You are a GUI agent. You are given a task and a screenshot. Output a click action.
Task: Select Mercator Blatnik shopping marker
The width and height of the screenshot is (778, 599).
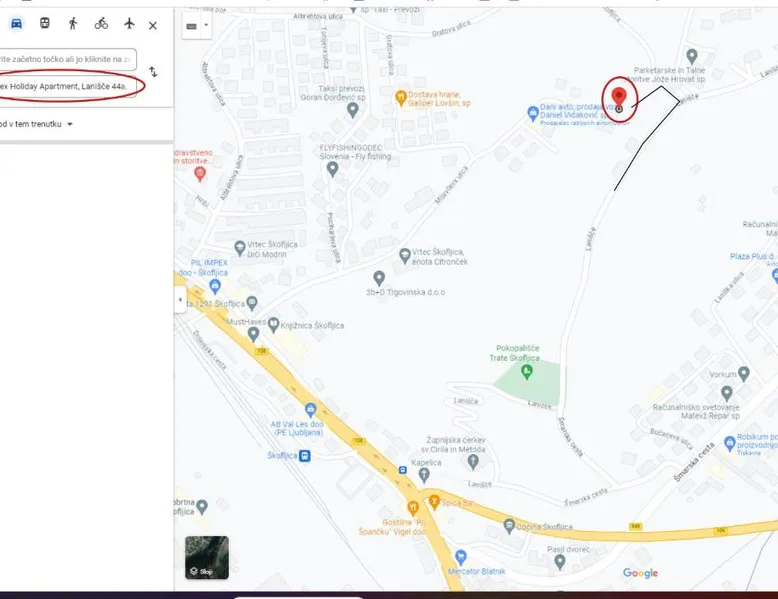point(460,556)
